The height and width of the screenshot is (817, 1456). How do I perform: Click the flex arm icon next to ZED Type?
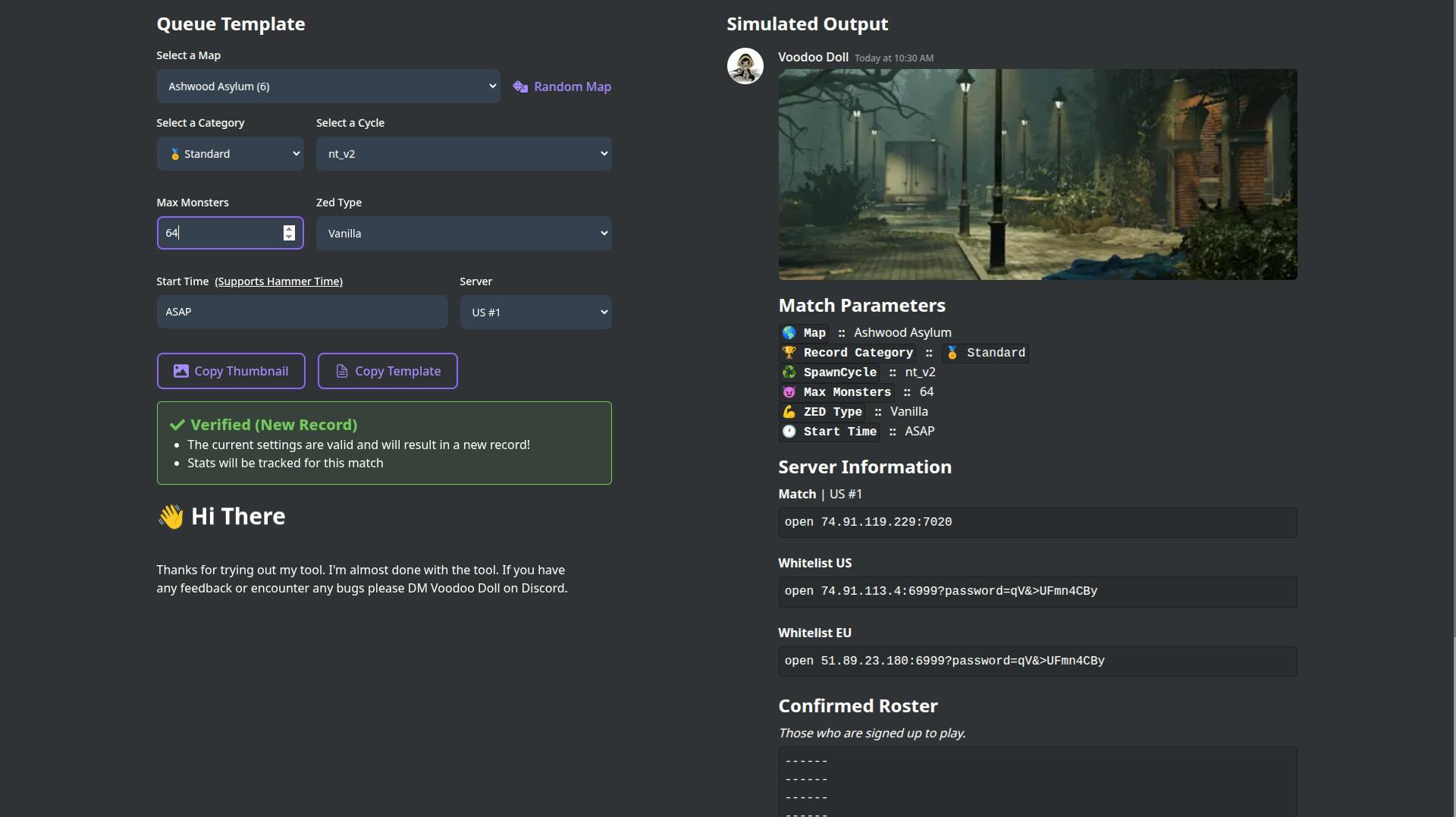(x=789, y=412)
